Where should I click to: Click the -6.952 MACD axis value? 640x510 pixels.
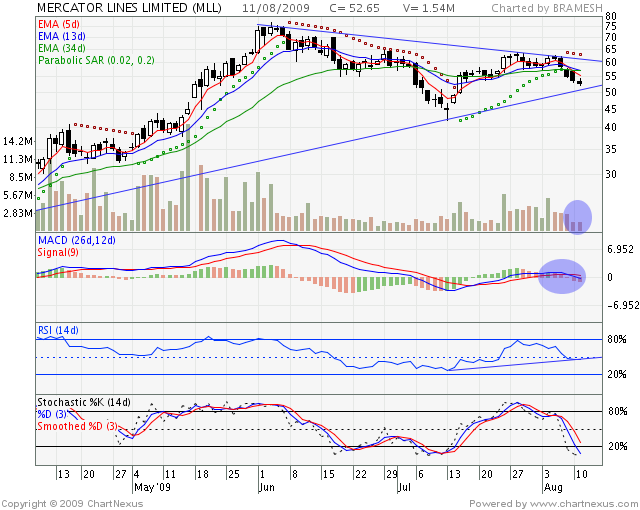(622, 305)
